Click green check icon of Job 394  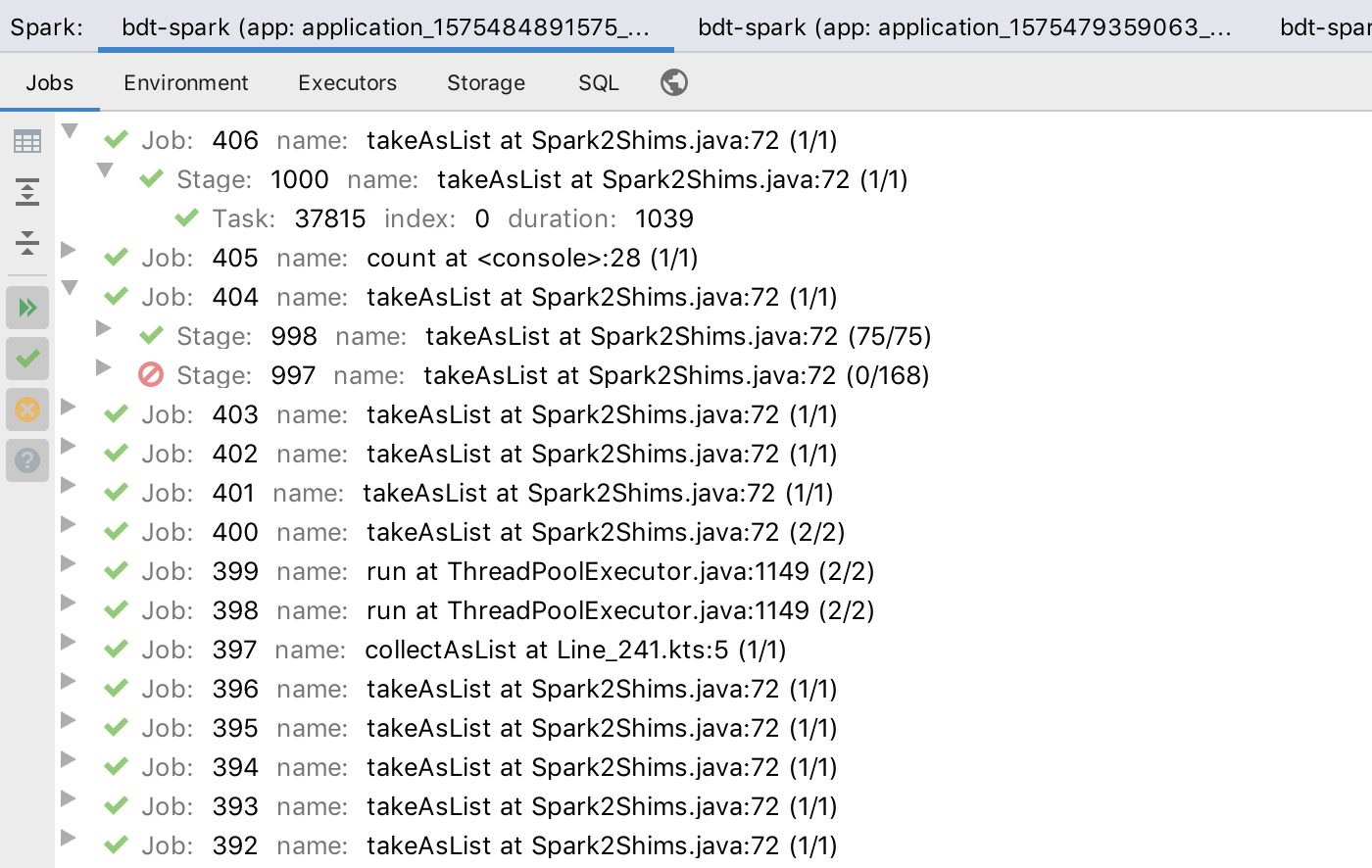117,766
